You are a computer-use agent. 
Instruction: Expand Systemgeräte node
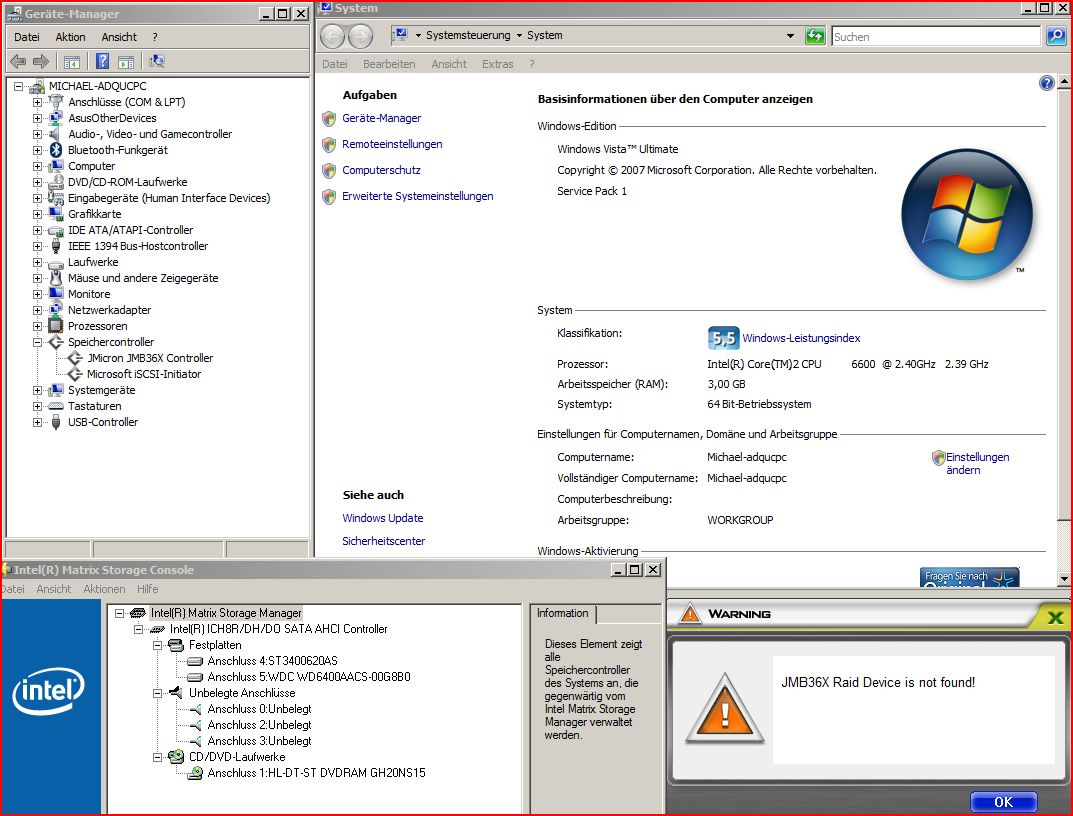coord(38,390)
